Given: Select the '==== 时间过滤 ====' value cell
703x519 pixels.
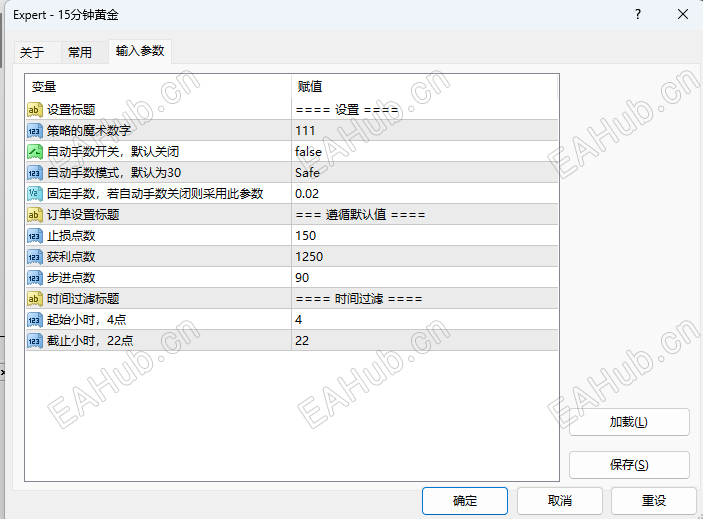Looking at the screenshot, I should [425, 298].
